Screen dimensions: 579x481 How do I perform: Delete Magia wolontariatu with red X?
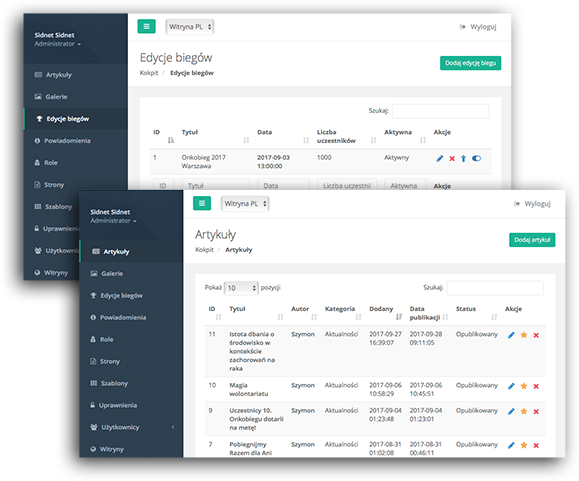coord(536,386)
